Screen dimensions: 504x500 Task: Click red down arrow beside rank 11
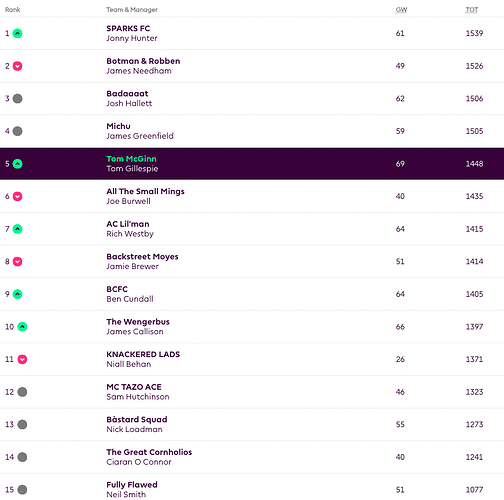[22, 359]
